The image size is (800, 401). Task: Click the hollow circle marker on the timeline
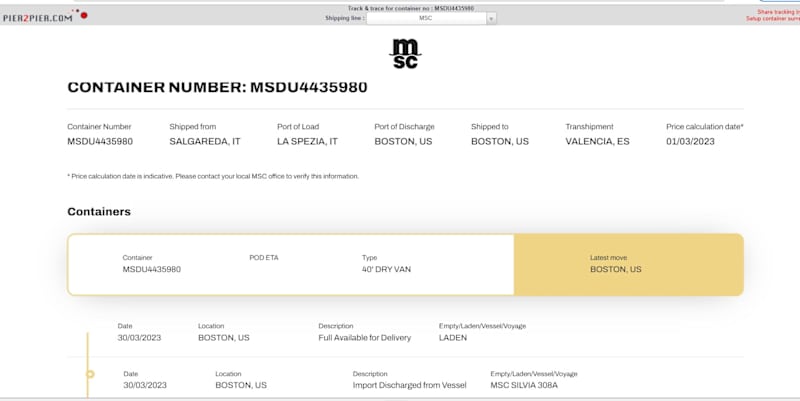90,374
